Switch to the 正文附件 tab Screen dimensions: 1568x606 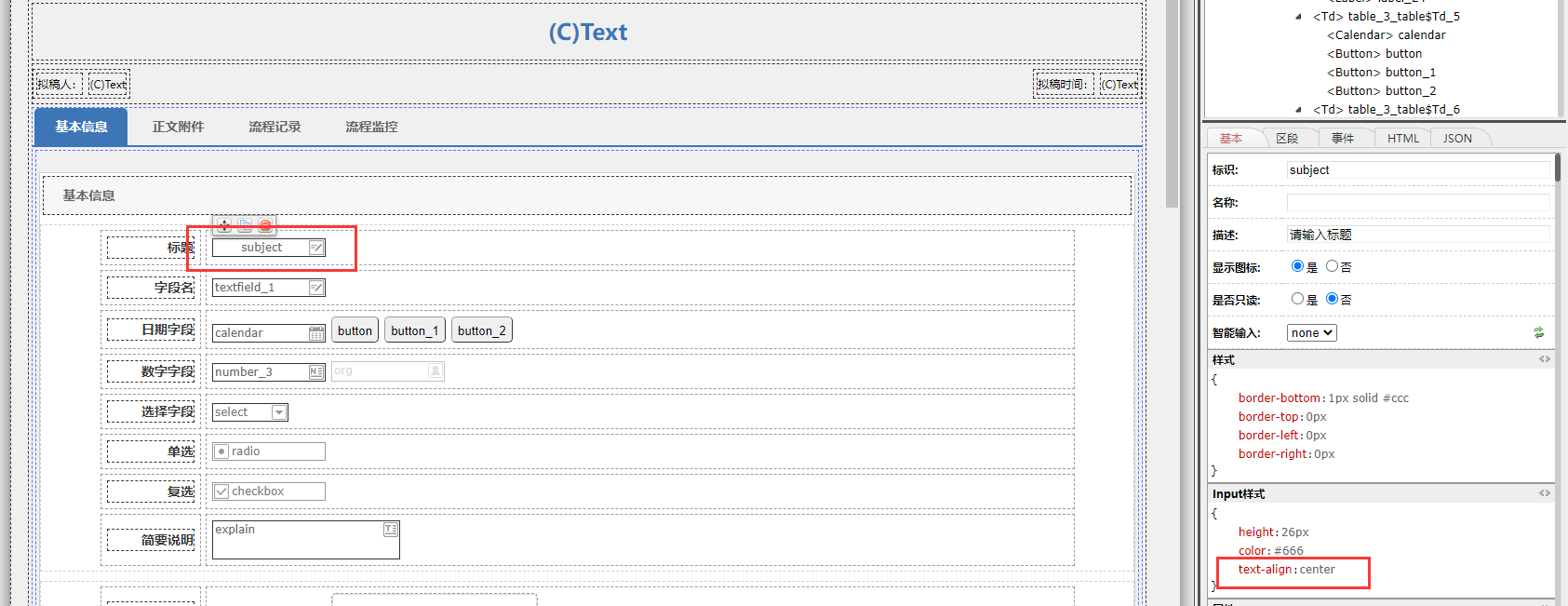pos(178,127)
